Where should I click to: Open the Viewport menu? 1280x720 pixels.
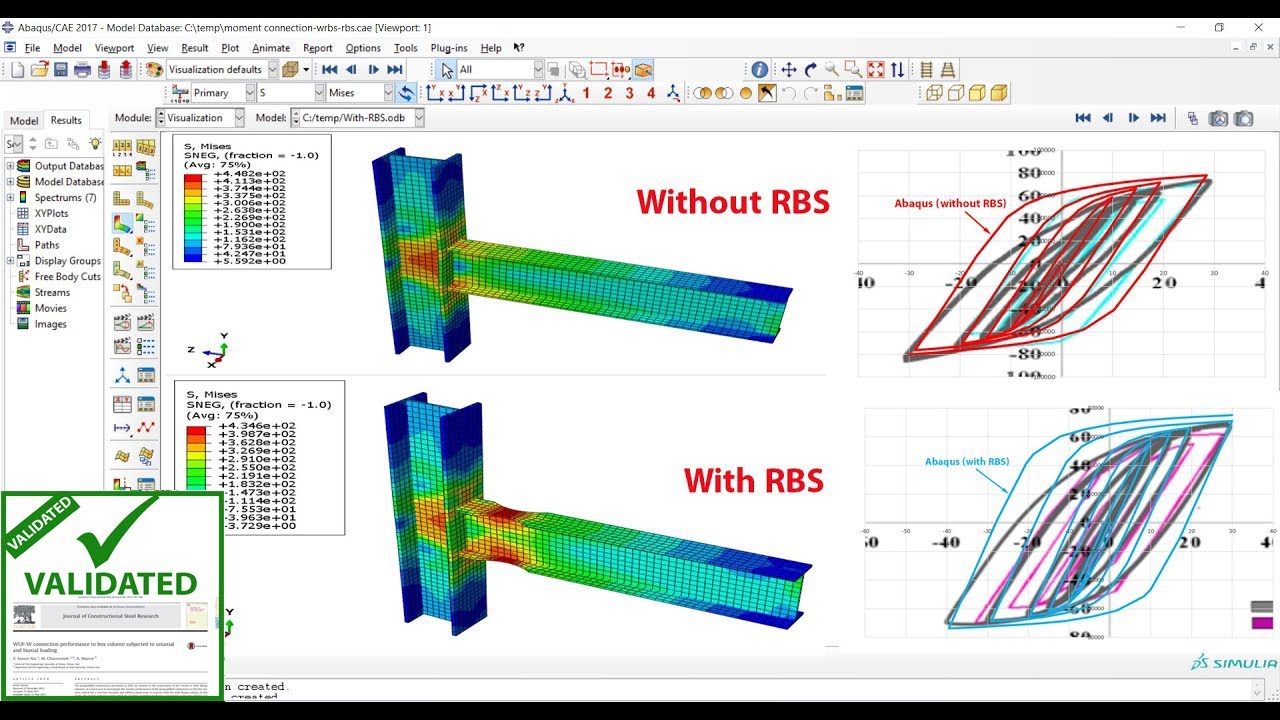[x=114, y=47]
